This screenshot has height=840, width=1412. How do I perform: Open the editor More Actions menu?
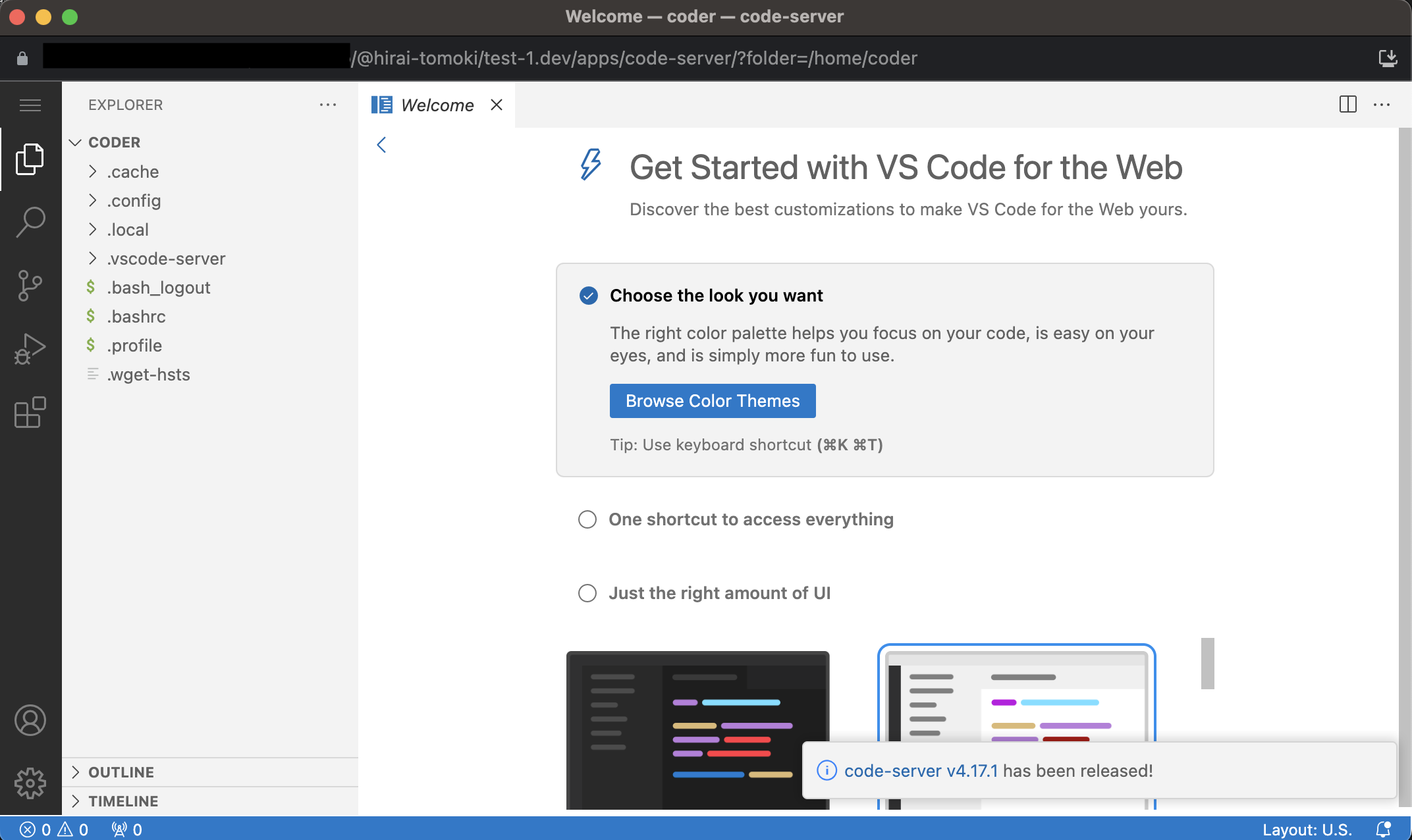[x=1382, y=105]
